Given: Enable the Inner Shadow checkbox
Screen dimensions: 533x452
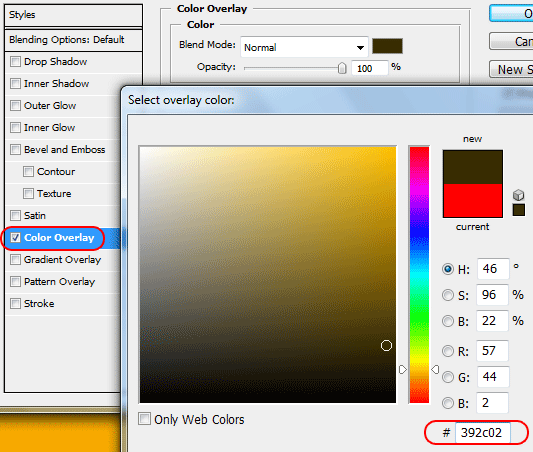Looking at the screenshot, I should [15, 84].
